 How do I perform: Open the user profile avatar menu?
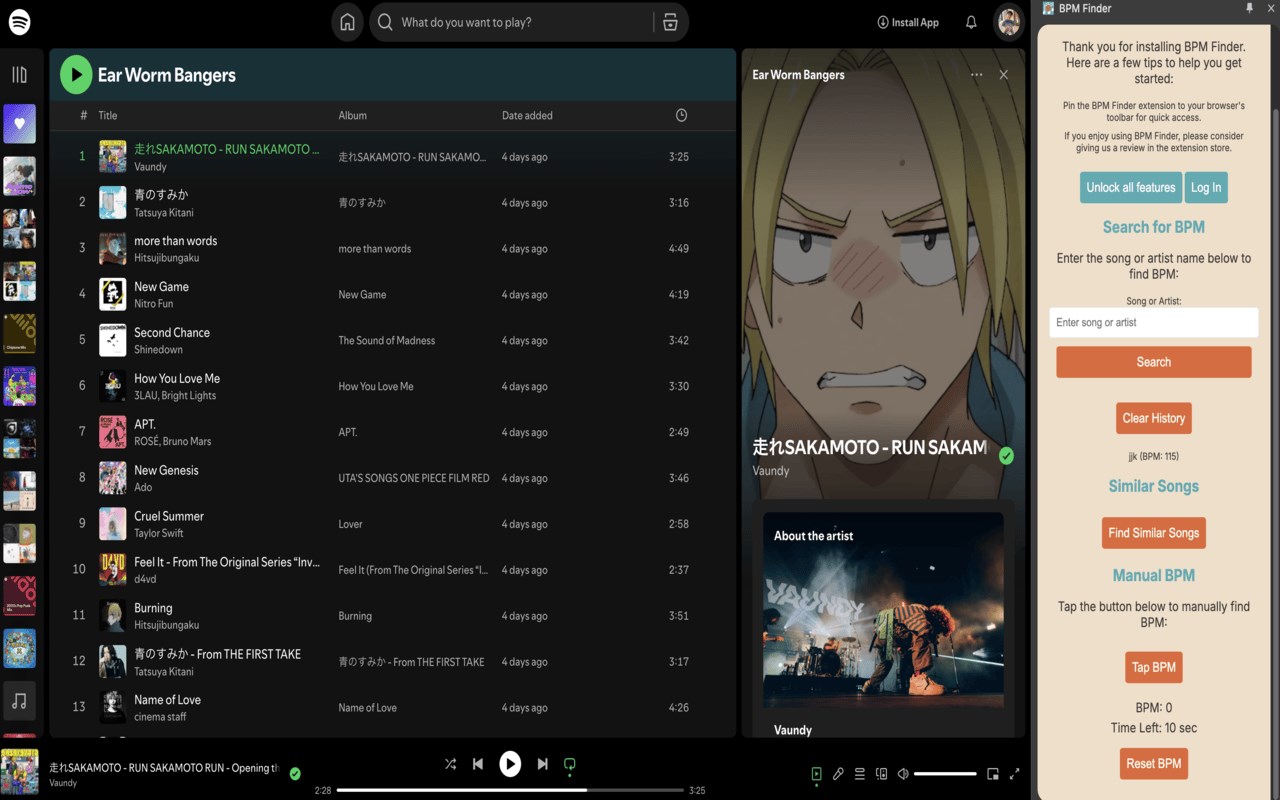(x=1009, y=21)
